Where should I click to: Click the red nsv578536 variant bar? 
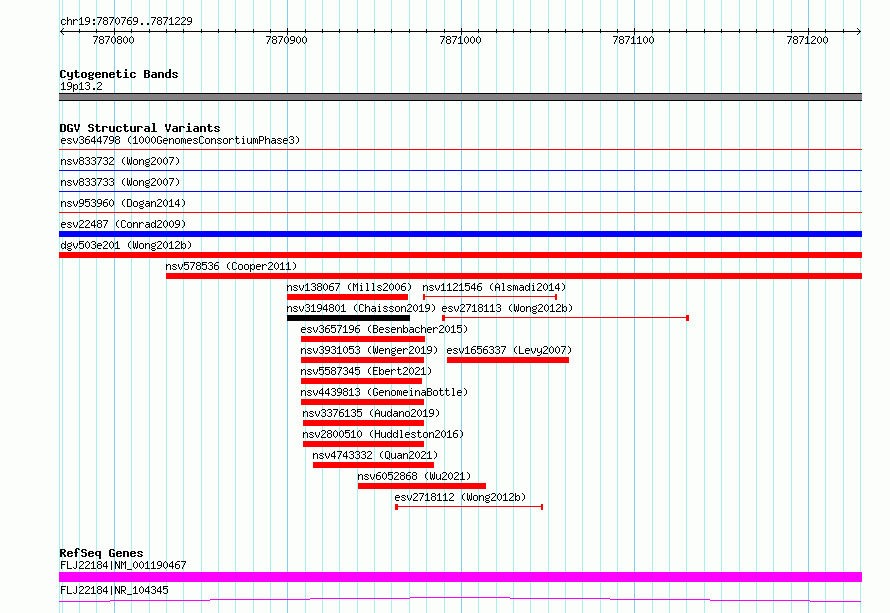click(514, 276)
